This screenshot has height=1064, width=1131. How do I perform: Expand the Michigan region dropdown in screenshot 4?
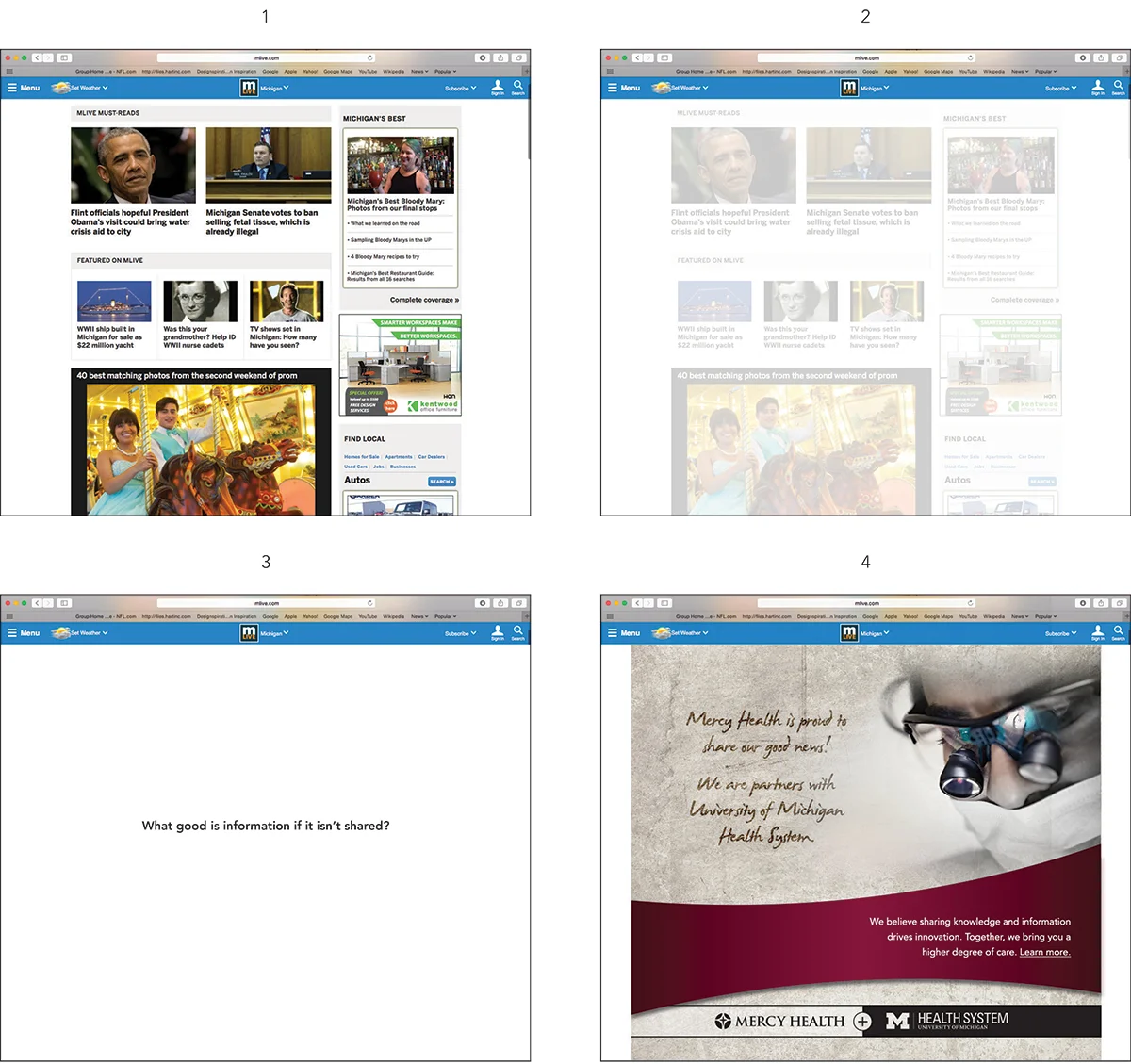click(875, 634)
